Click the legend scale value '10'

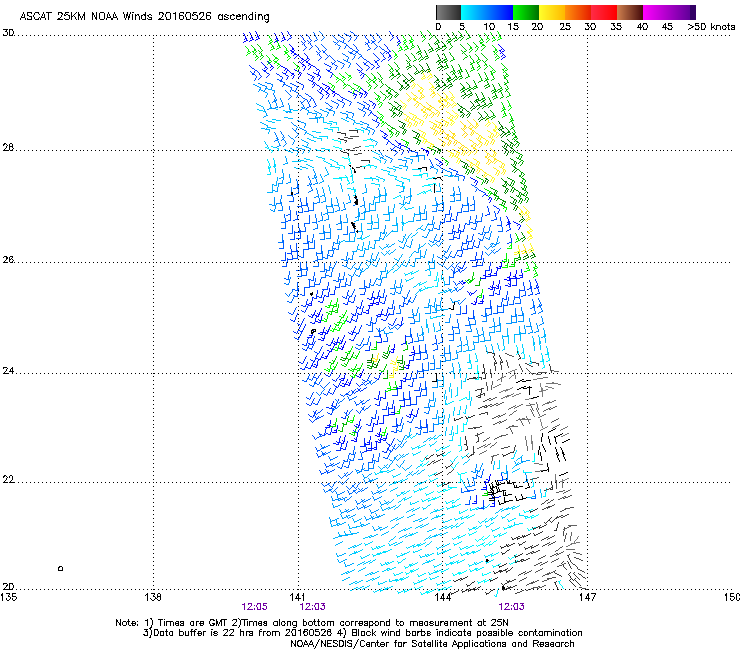[489, 27]
